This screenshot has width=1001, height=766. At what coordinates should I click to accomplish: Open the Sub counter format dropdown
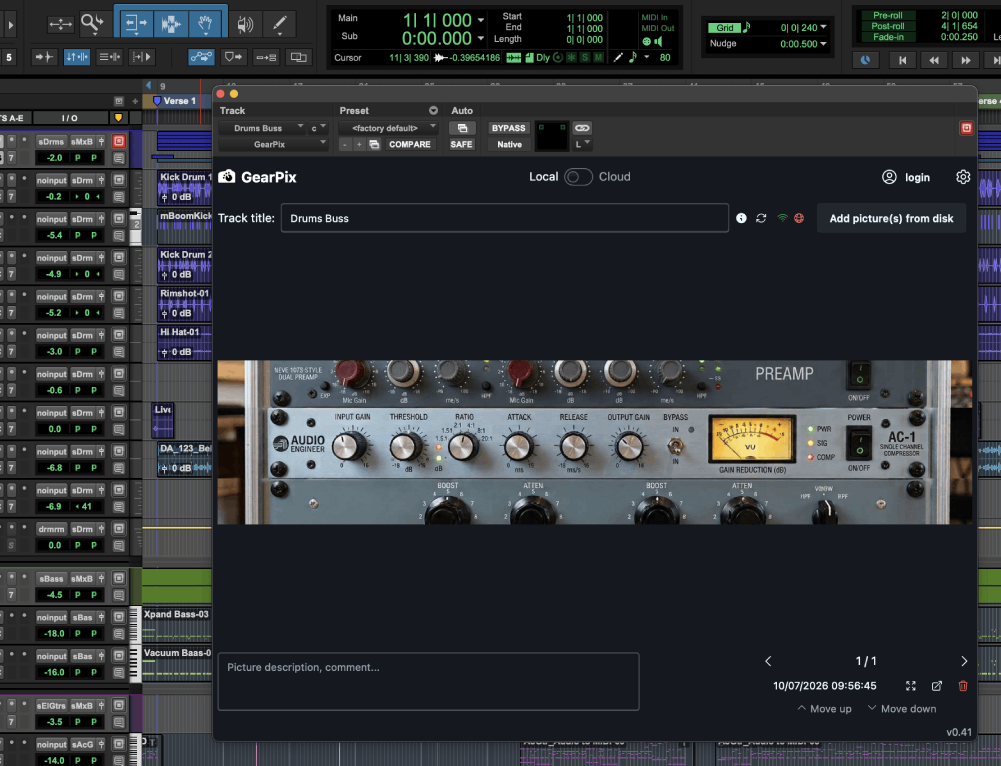(481, 38)
